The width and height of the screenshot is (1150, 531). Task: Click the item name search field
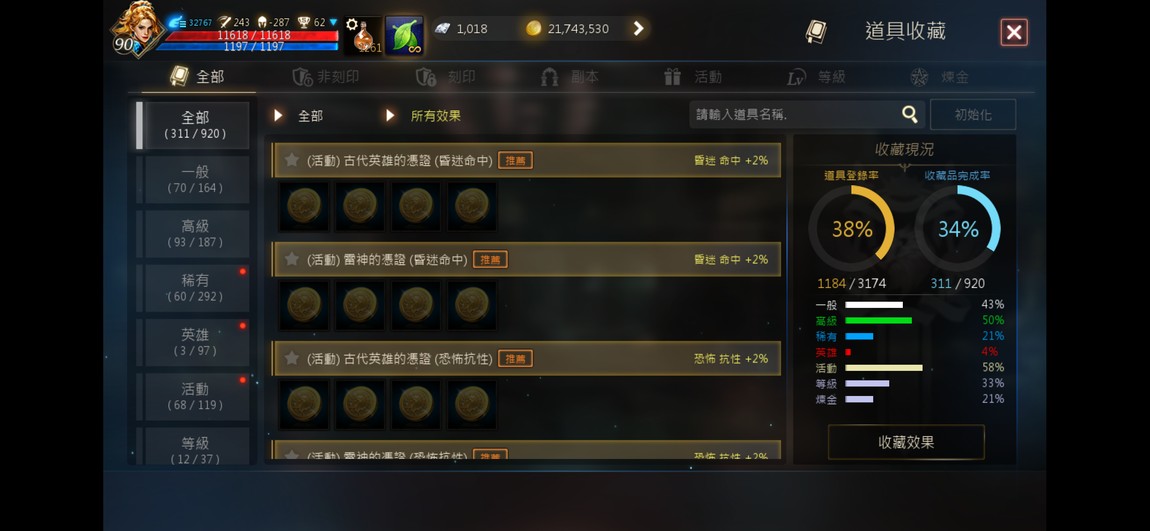795,114
